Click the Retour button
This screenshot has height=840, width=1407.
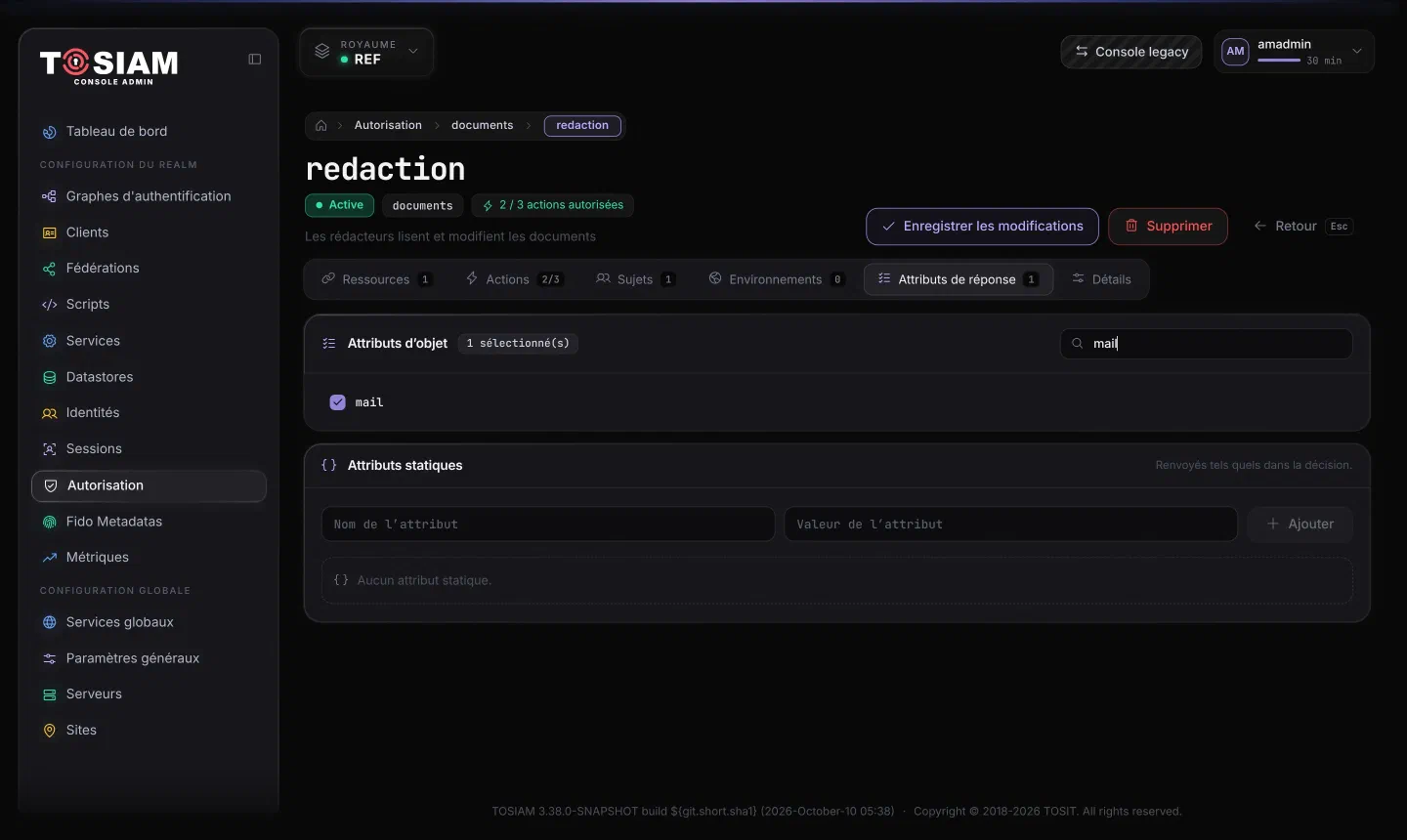pyautogui.click(x=1302, y=227)
